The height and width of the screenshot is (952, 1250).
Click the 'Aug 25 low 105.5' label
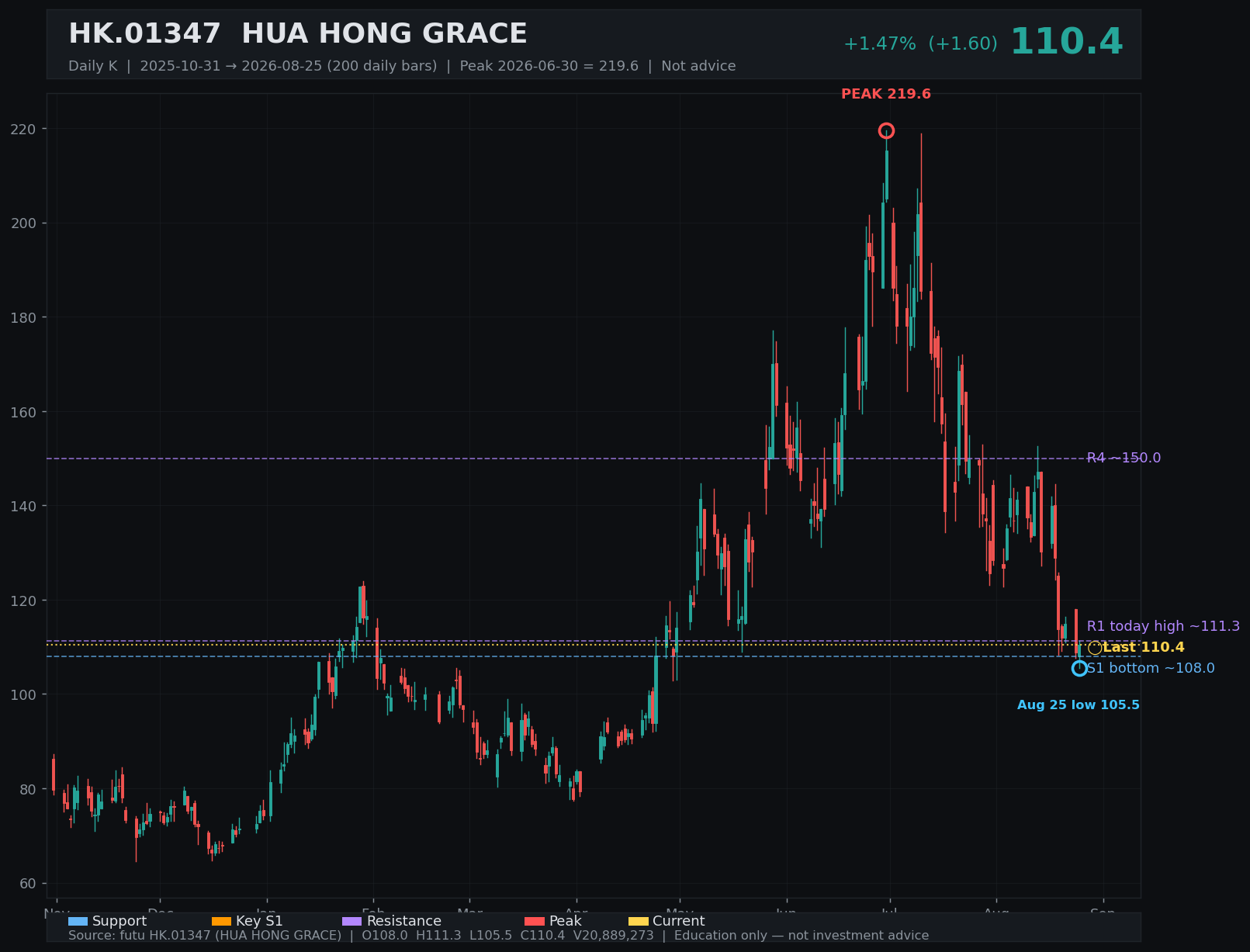tap(1079, 705)
